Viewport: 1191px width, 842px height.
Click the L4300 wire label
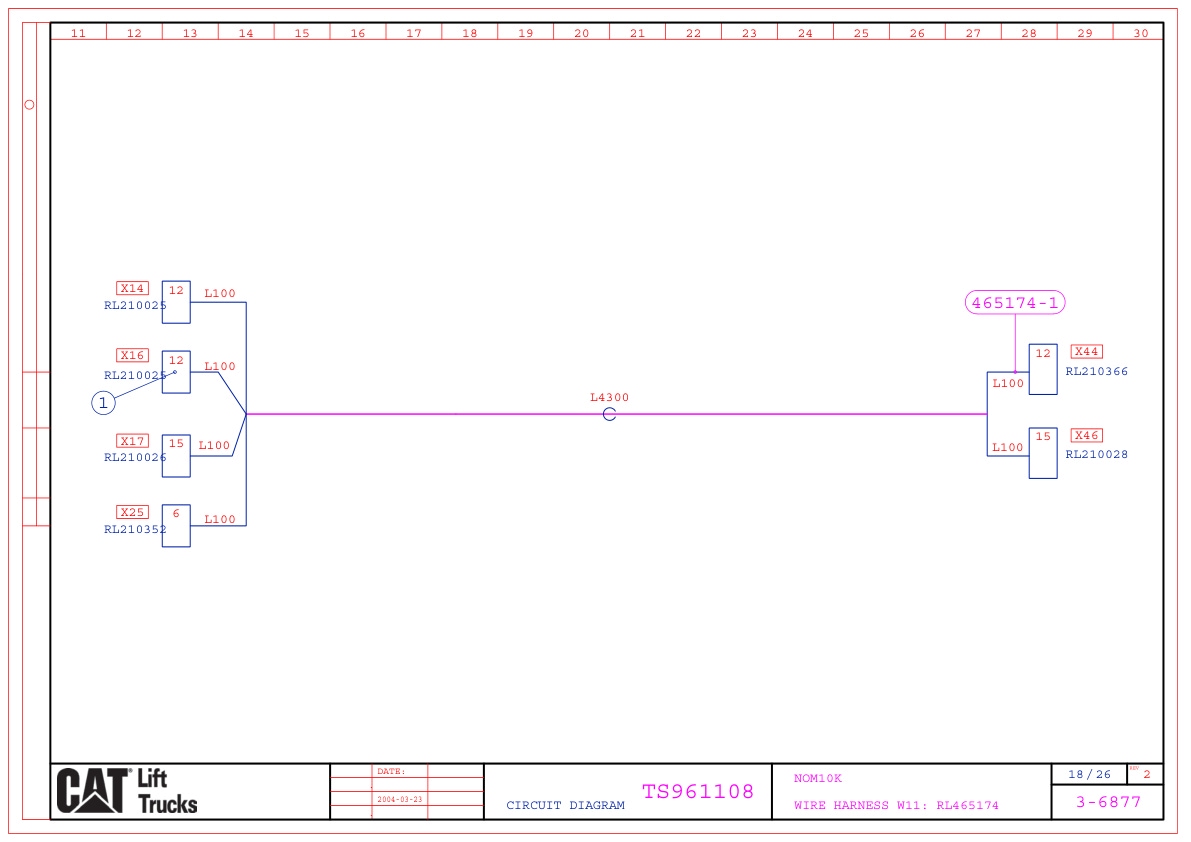point(609,398)
